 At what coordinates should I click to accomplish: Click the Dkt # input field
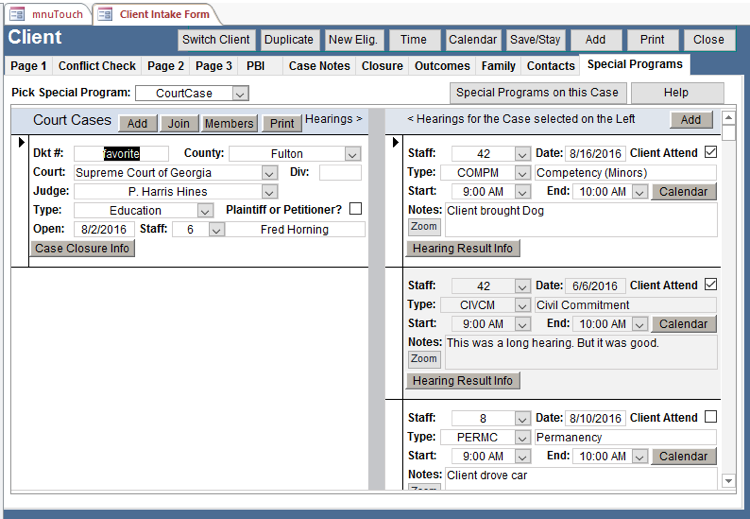(121, 154)
